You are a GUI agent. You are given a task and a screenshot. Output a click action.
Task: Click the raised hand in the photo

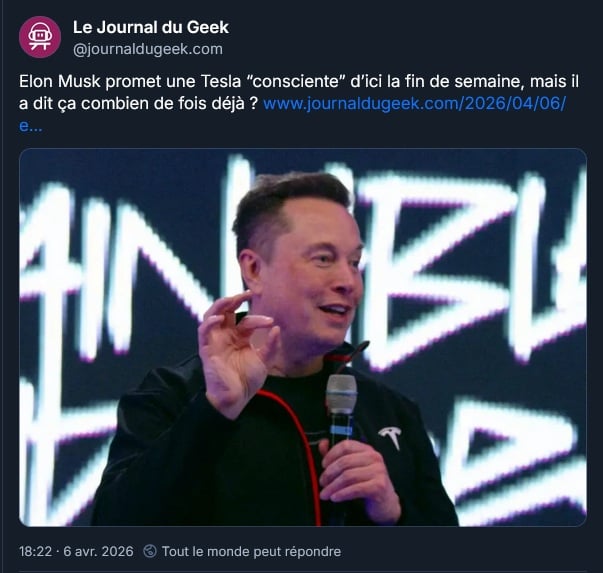pos(237,352)
